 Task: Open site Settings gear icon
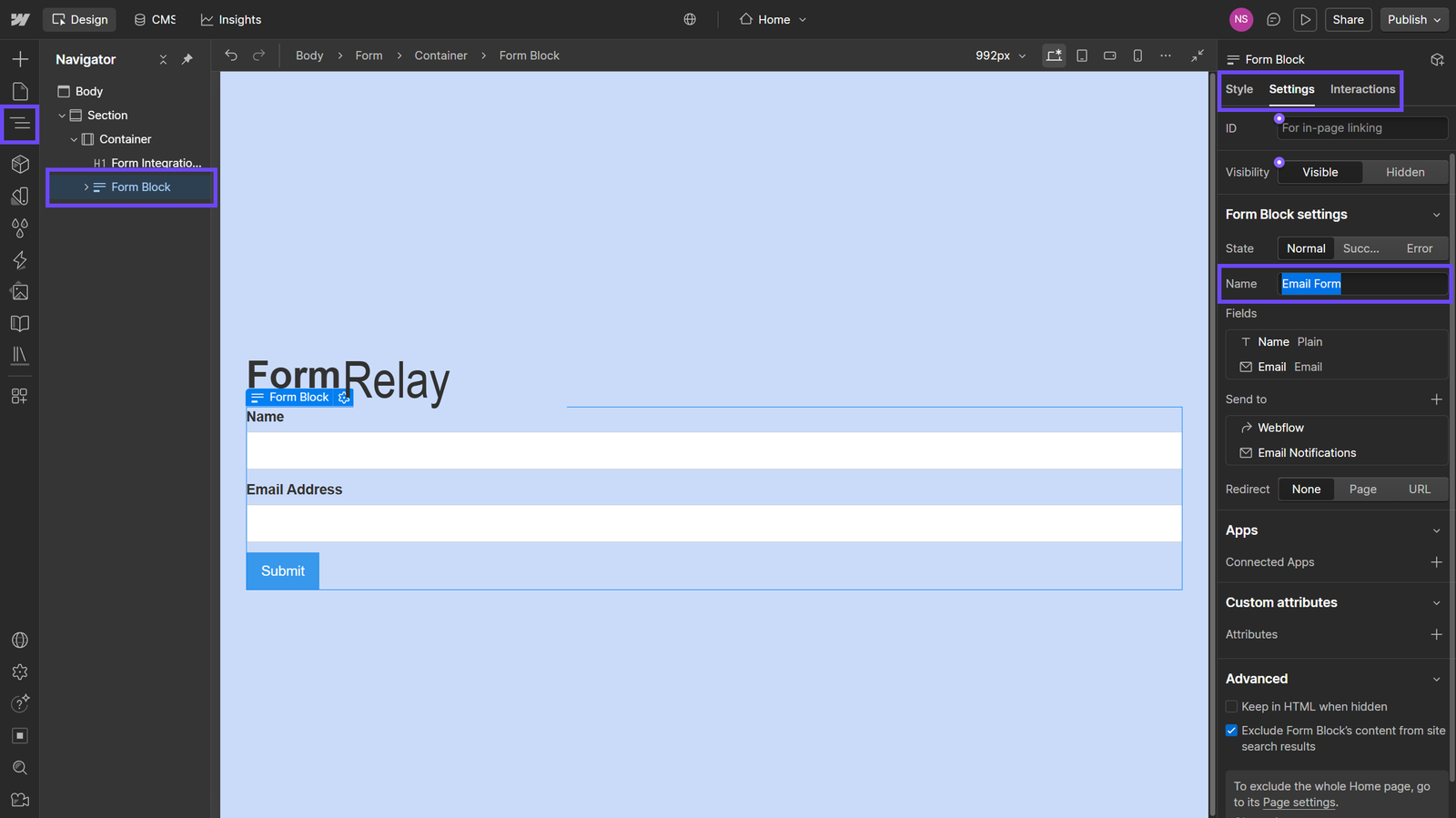[20, 672]
